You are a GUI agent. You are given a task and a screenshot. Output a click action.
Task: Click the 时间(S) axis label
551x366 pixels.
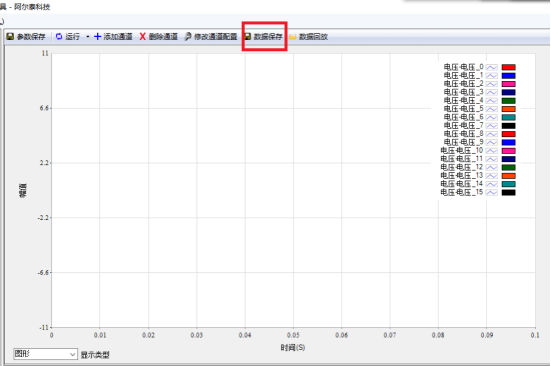pos(293,348)
